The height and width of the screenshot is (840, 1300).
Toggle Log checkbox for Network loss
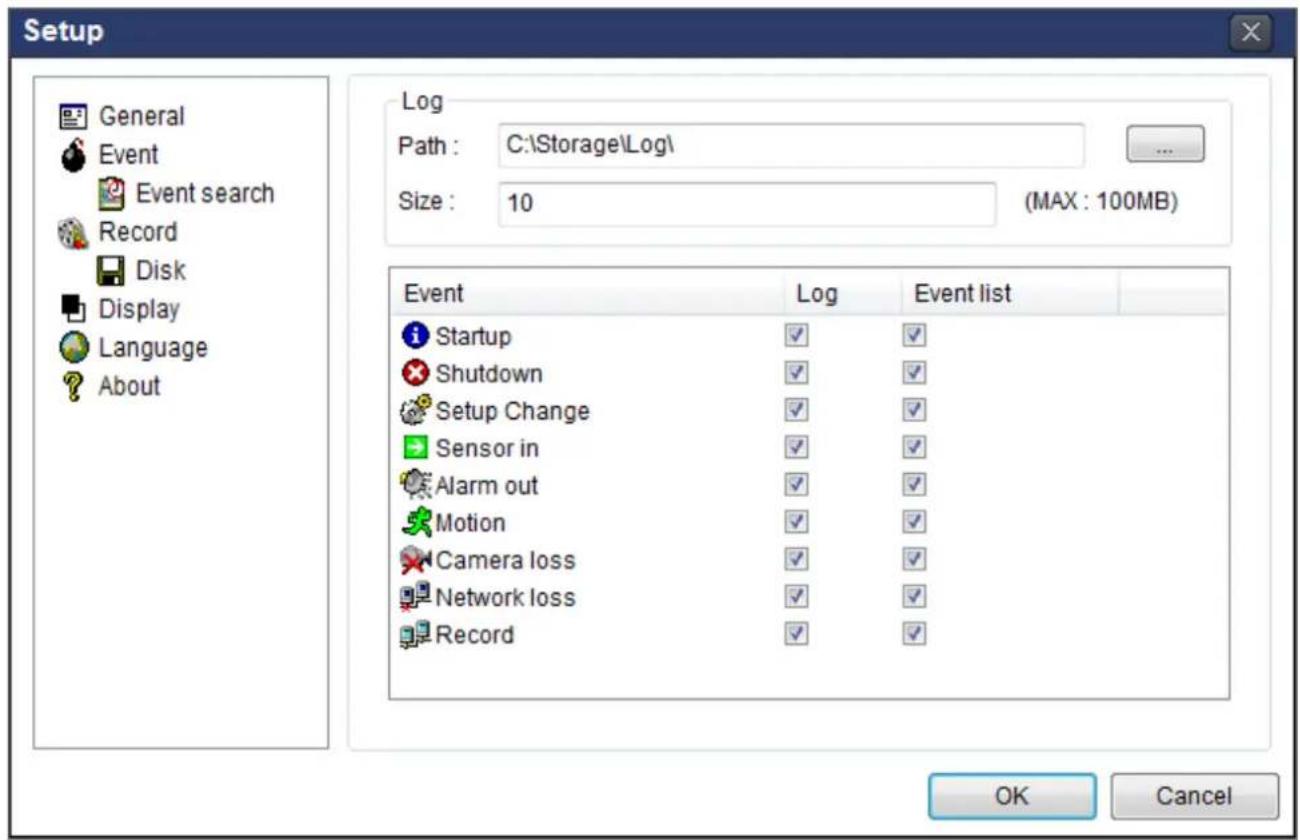[x=797, y=597]
